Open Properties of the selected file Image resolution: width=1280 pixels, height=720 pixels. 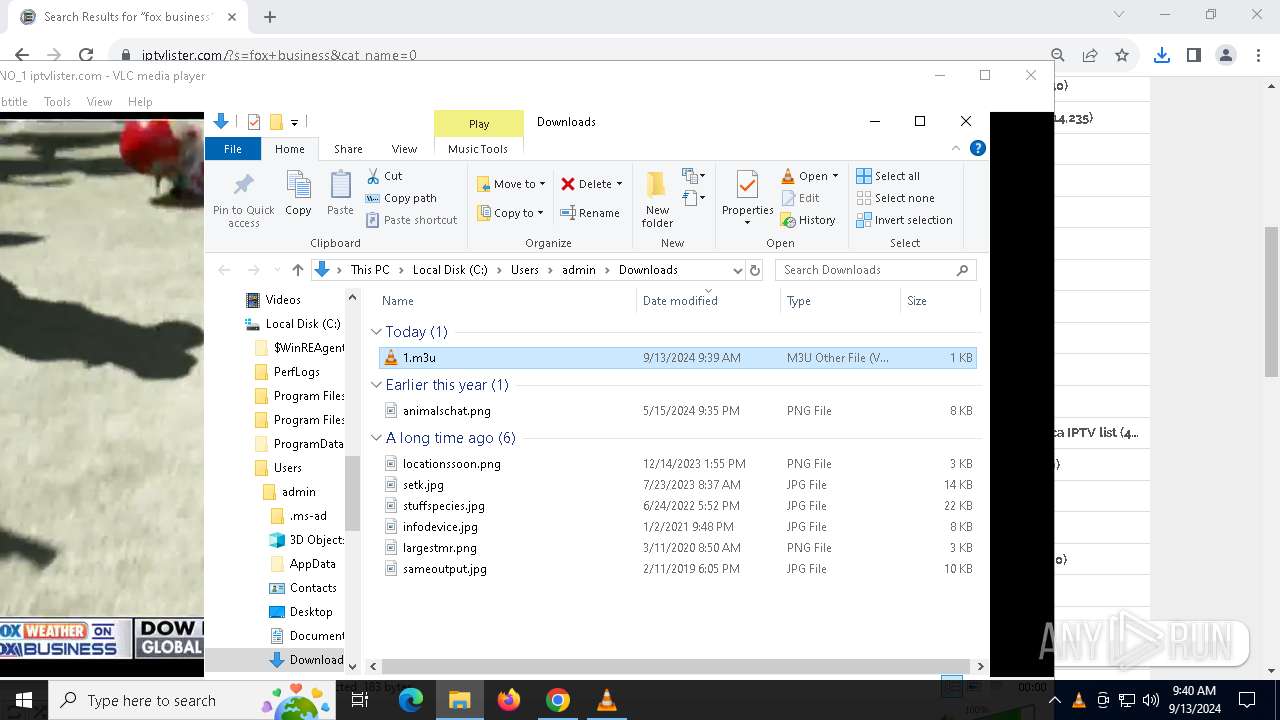(x=747, y=199)
